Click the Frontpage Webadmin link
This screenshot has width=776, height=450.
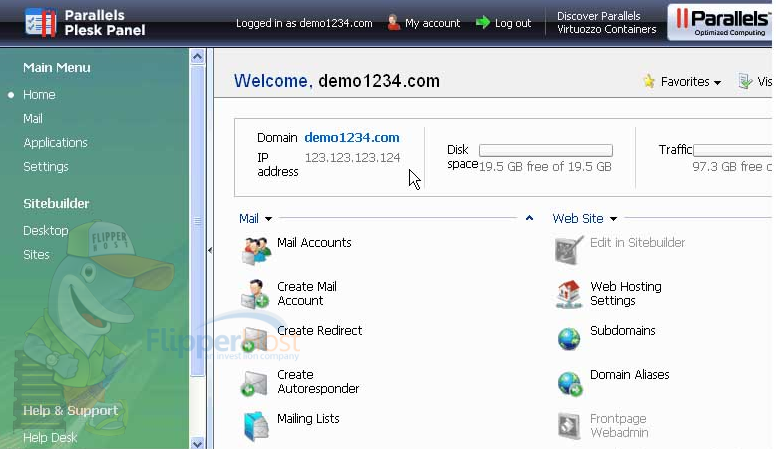coord(619,425)
